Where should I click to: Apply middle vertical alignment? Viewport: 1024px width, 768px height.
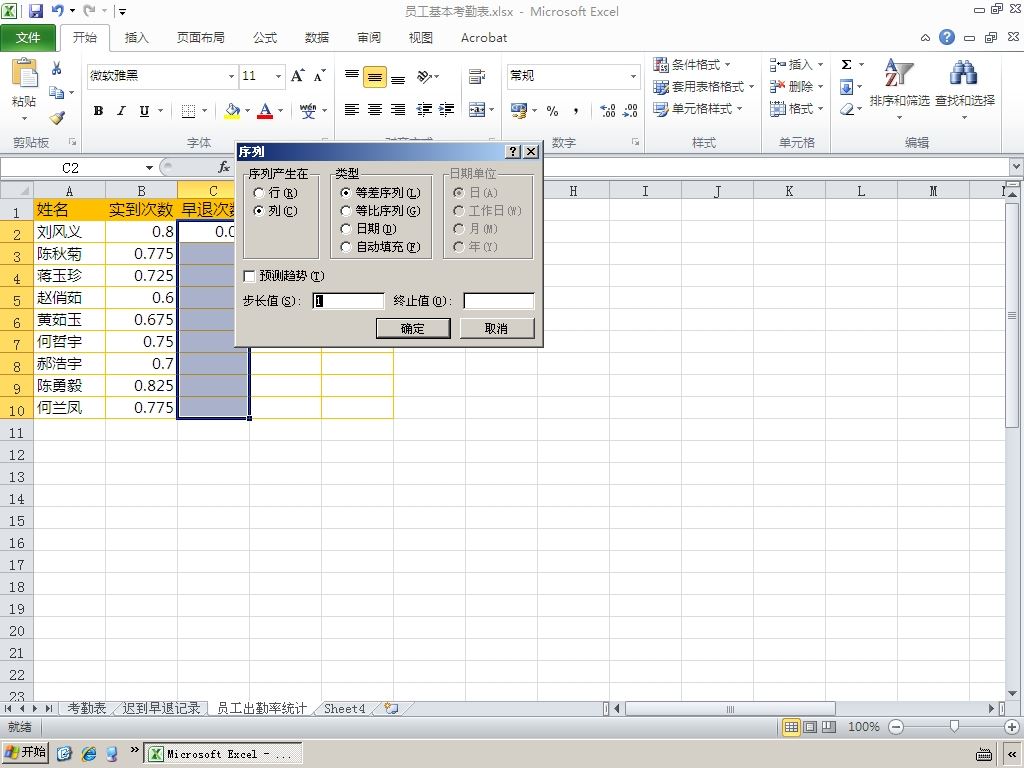click(x=375, y=77)
